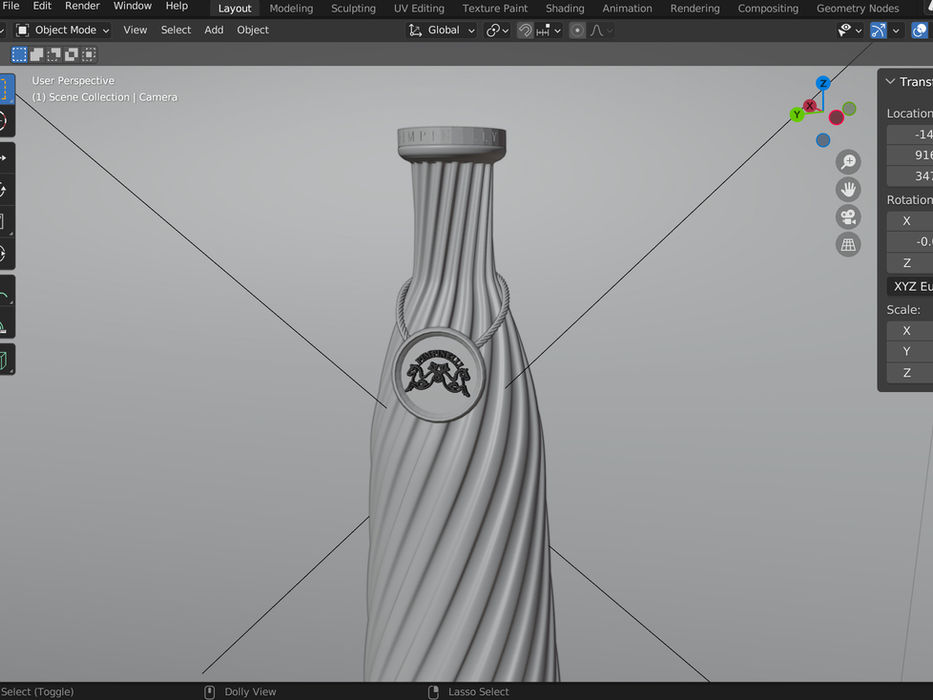Click the Scale Y value field
The image size is (933, 700).
[910, 352]
